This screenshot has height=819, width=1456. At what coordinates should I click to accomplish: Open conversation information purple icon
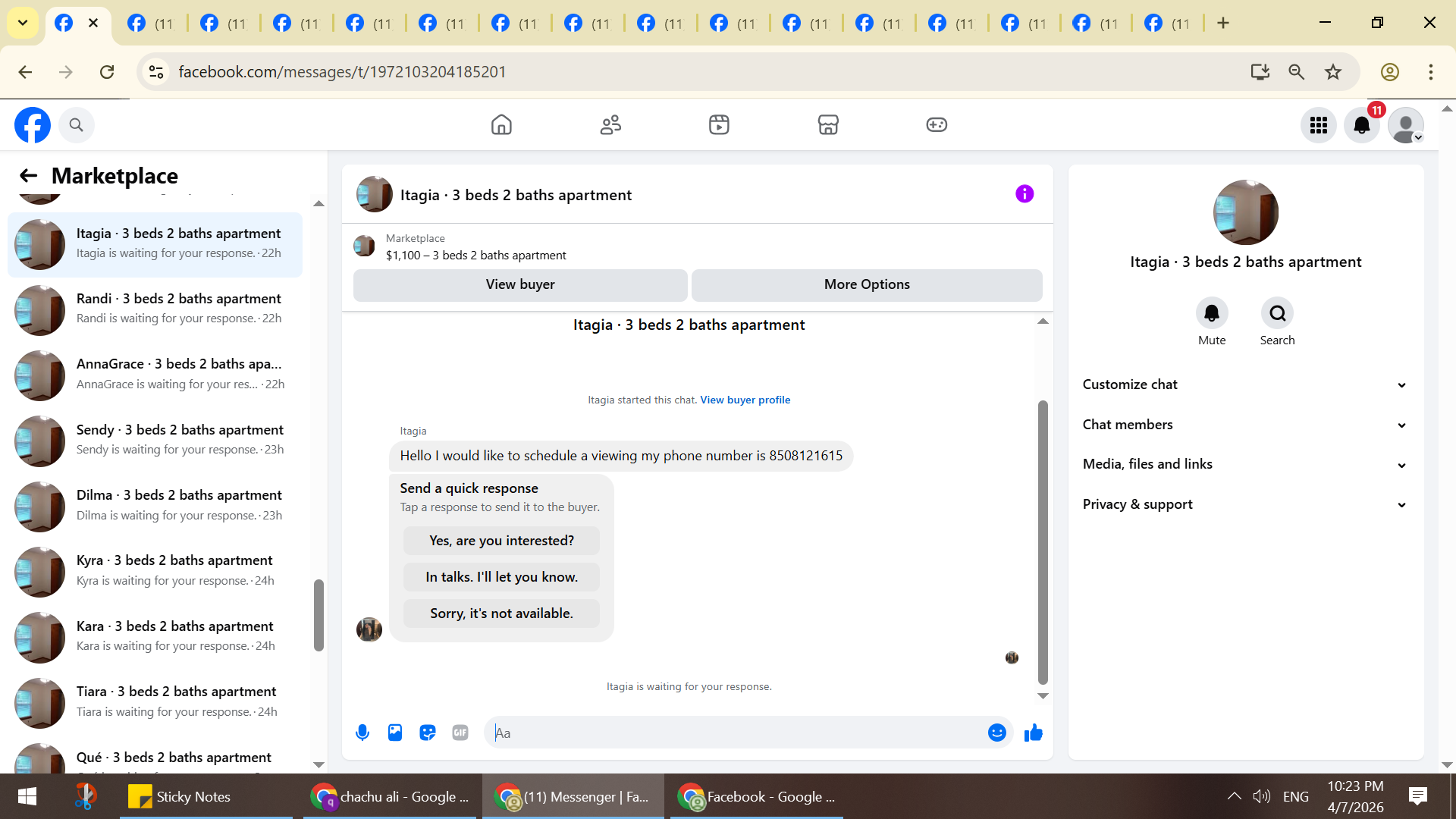click(x=1025, y=194)
